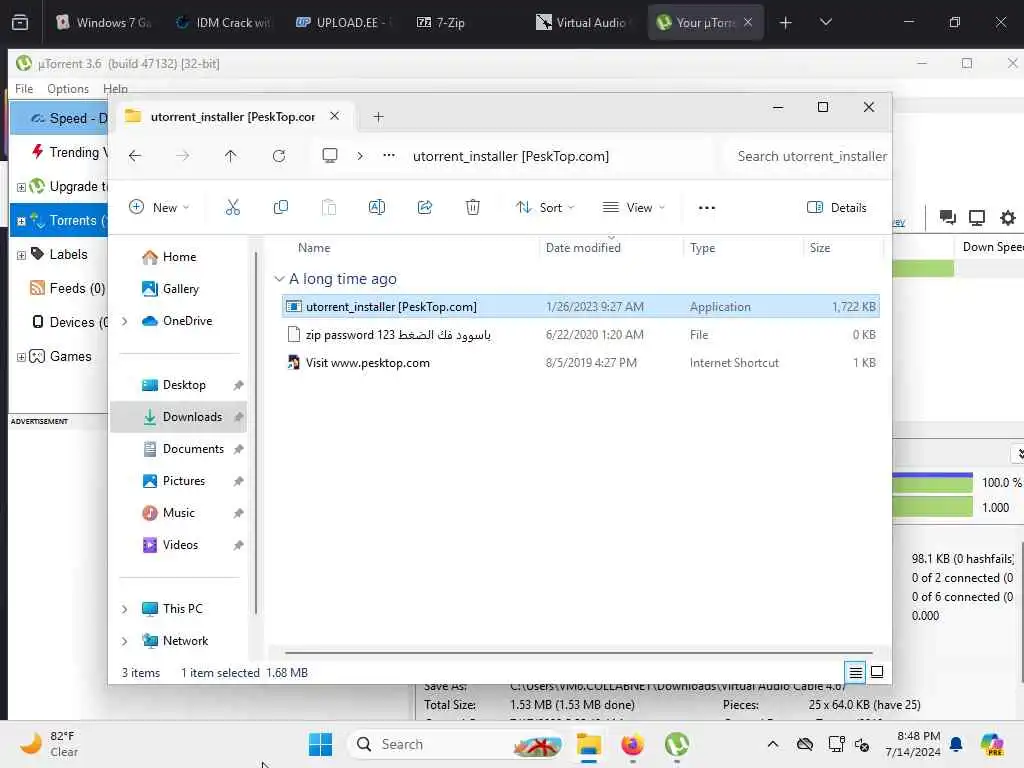Screen dimensions: 1024x768
Task: Click the horizontal scrollbar in file list
Action: [x=579, y=652]
